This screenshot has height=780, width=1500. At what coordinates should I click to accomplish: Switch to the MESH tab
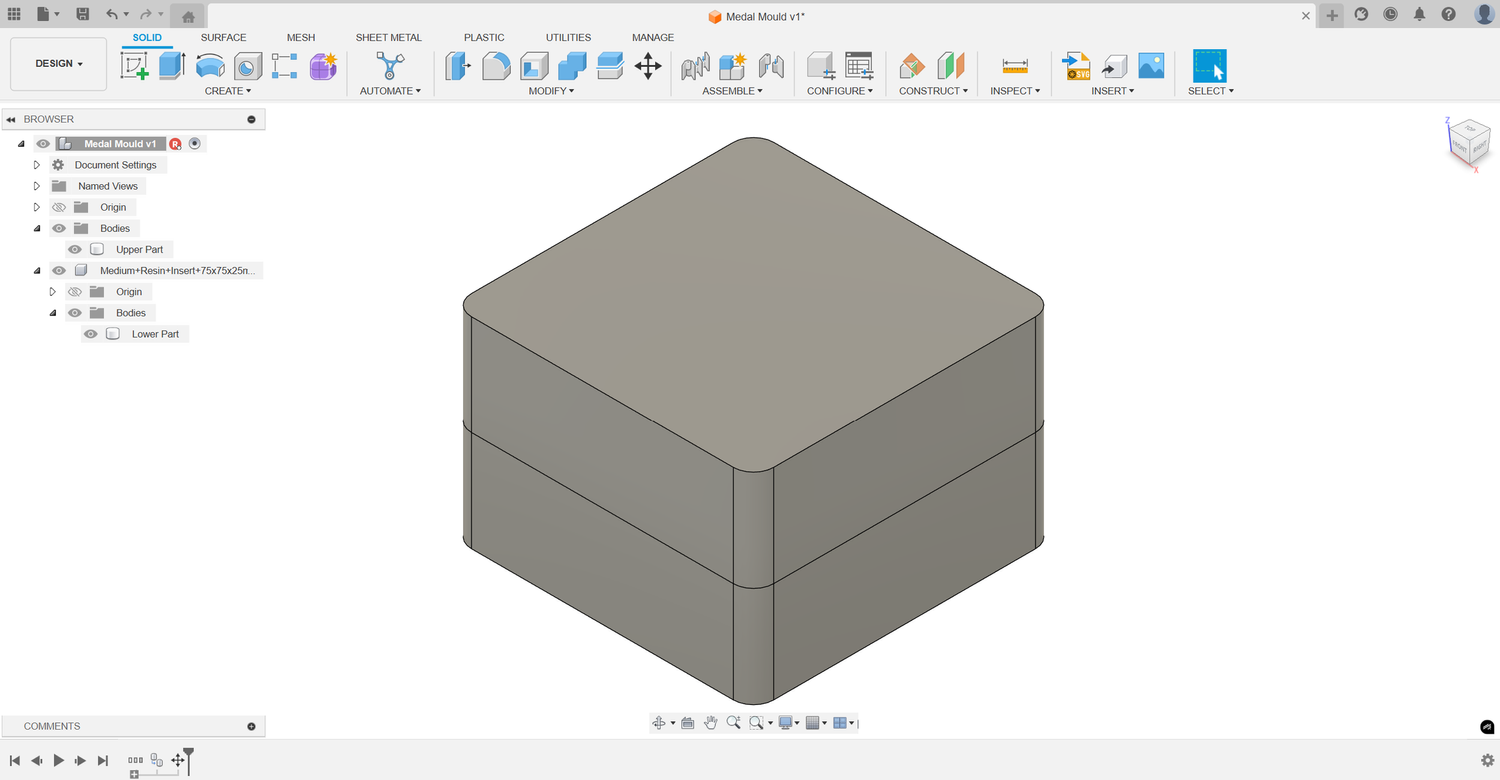[x=301, y=38]
